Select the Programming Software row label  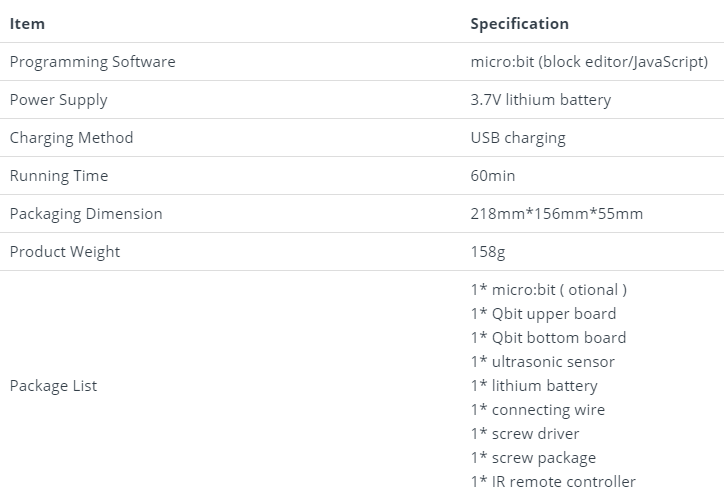coord(92,62)
